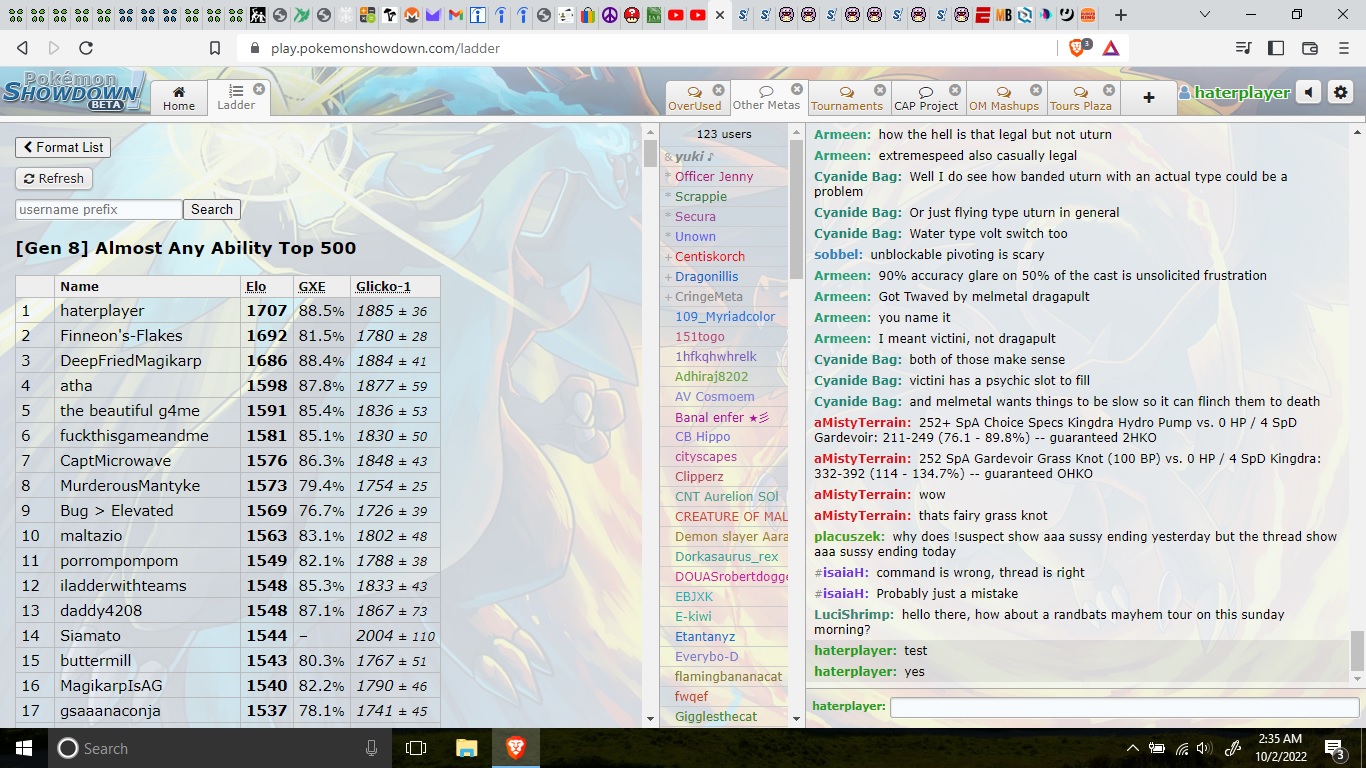Close the Tours Plaza room tab
The image size is (1366, 768).
click(x=1109, y=90)
